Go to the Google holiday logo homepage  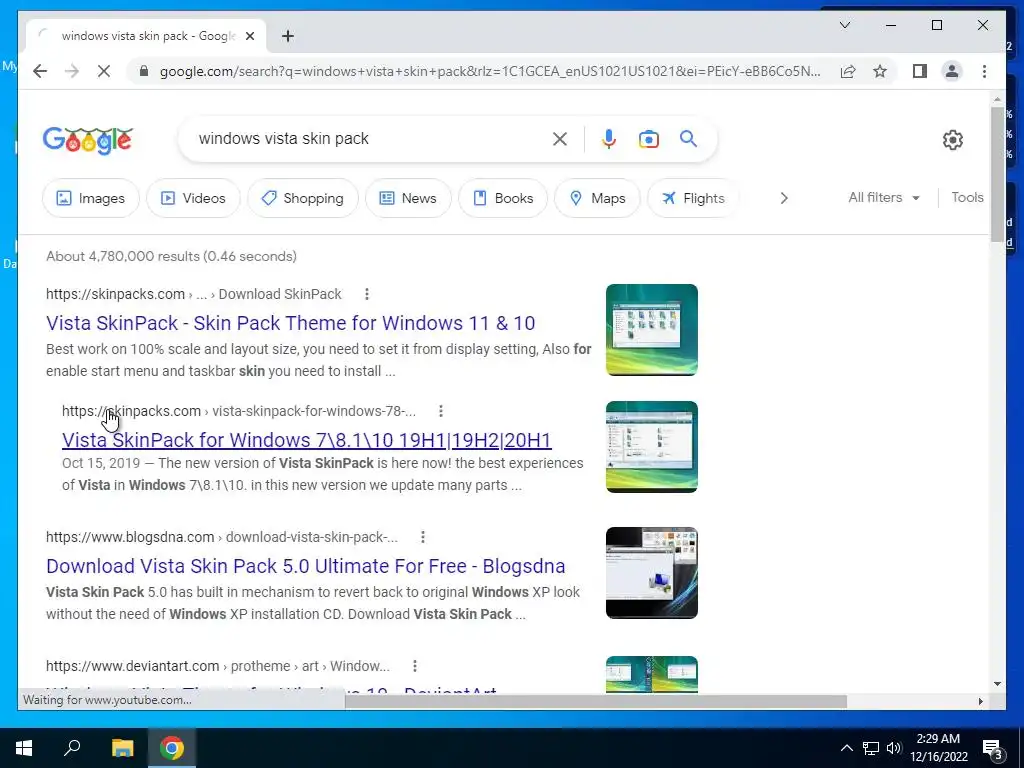tap(88, 139)
